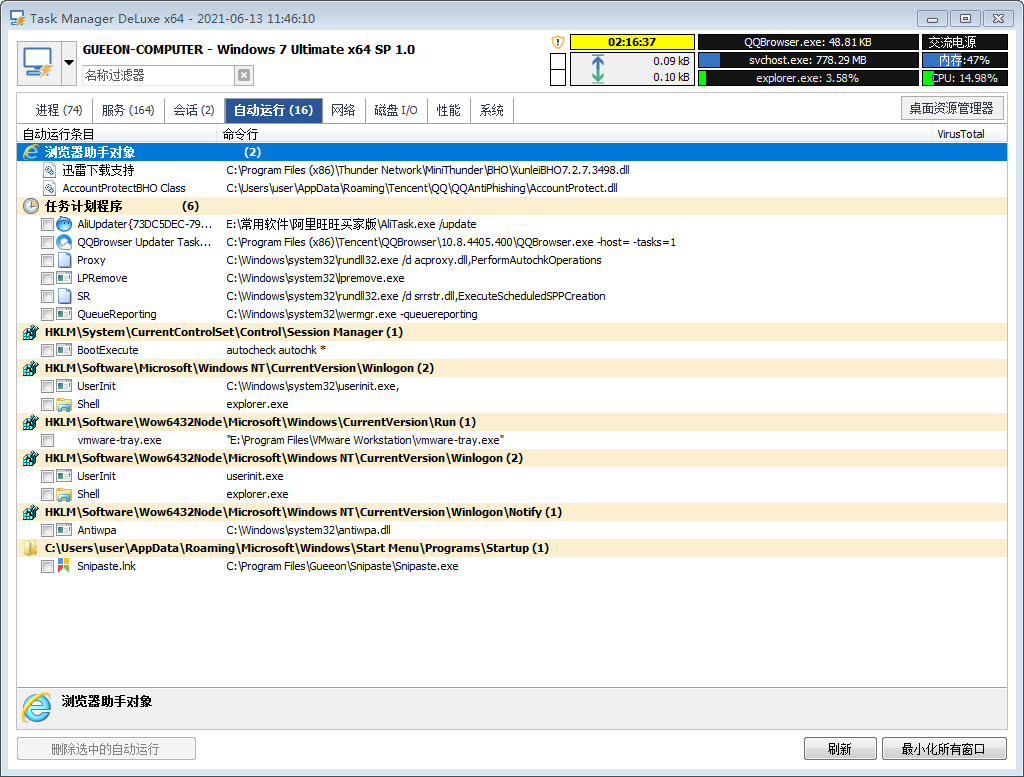
Task: Switch to 服务 (164) tab
Action: (x=128, y=110)
